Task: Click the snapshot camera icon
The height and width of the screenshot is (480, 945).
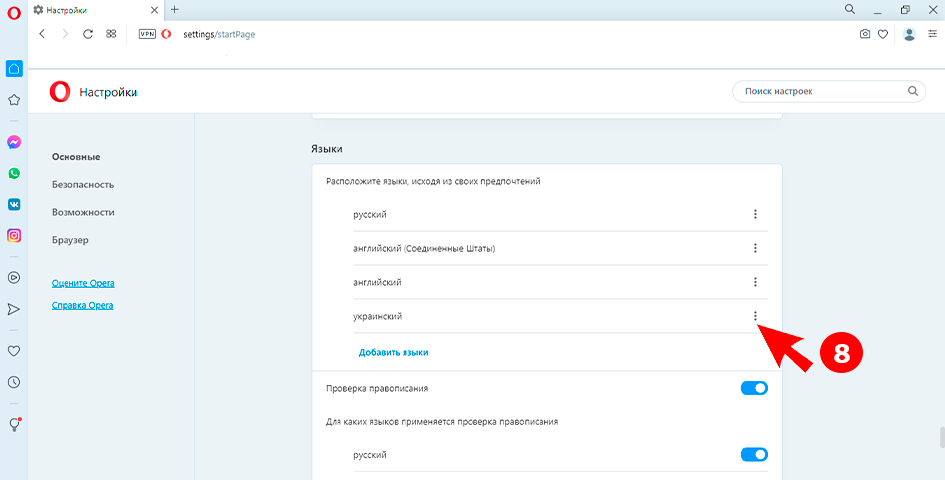Action: pyautogui.click(x=865, y=34)
